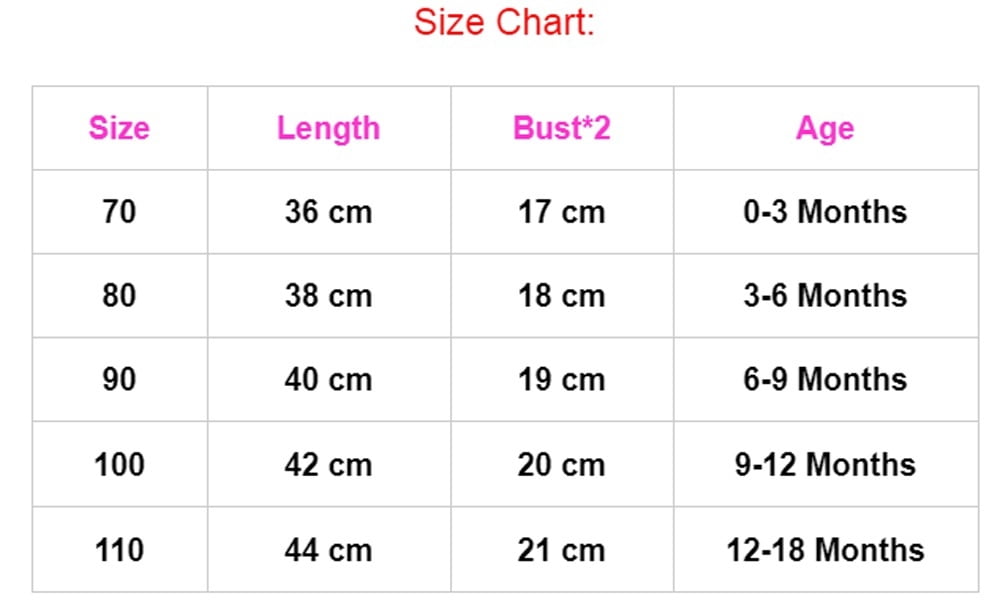Screen dimensions: 1000x607
Task: Click the 0-3 Months age cell
Action: 825,212
